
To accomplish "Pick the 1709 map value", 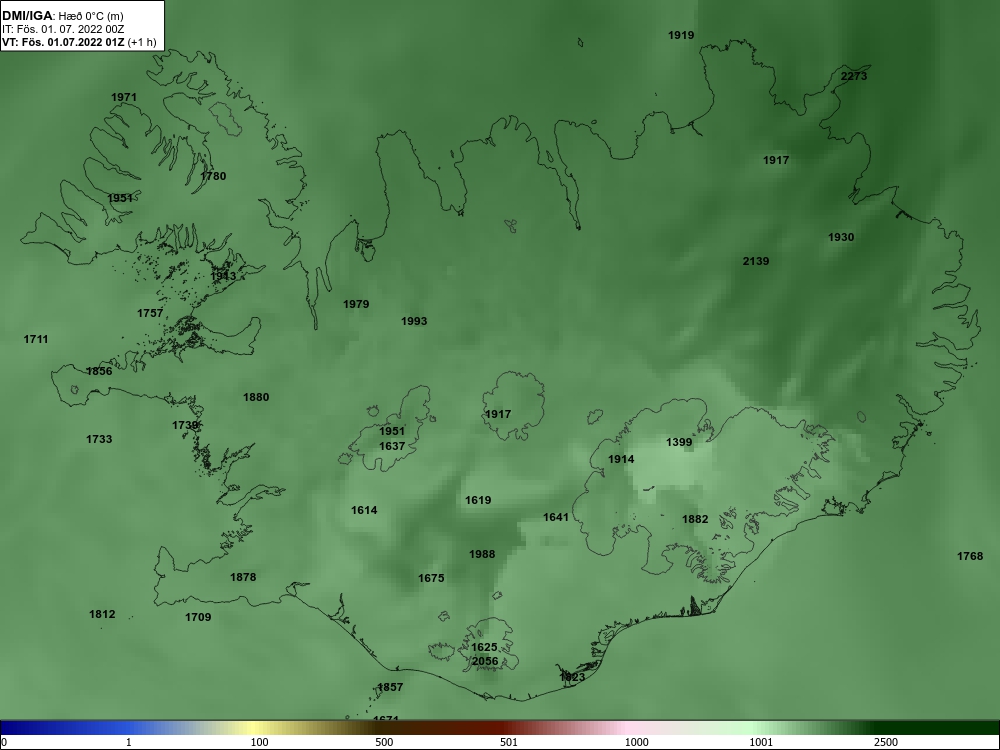I will [198, 617].
